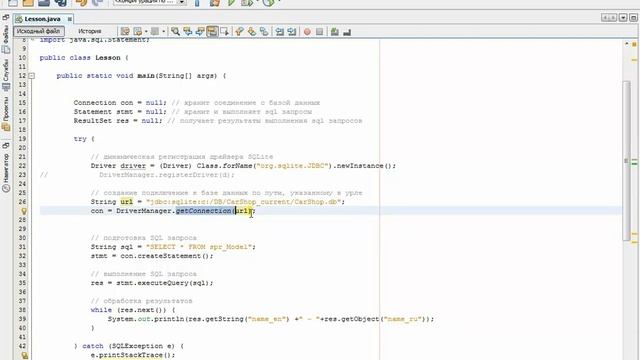Screen dimensions: 640x360
Task: Click the "Connection con = null;" line
Action: (x=120, y=102)
